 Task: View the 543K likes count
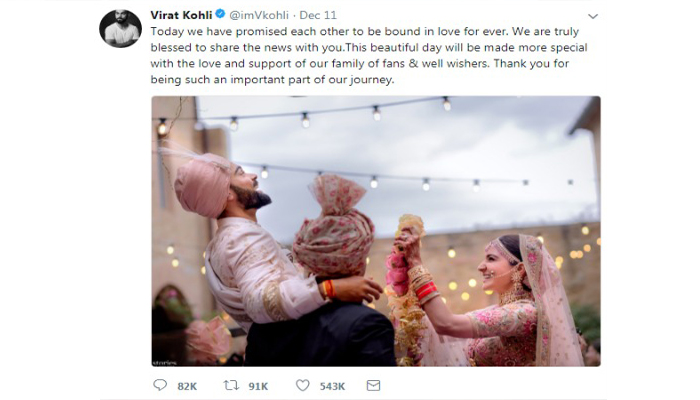click(x=333, y=386)
